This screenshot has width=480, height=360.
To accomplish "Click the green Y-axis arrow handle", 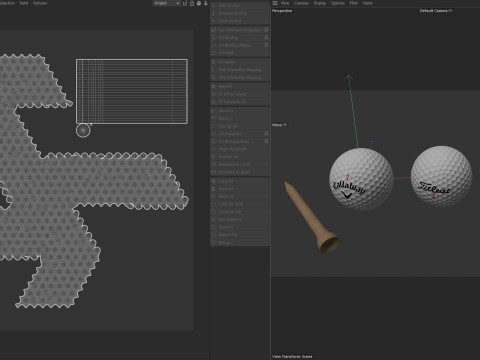I will point(349,78).
